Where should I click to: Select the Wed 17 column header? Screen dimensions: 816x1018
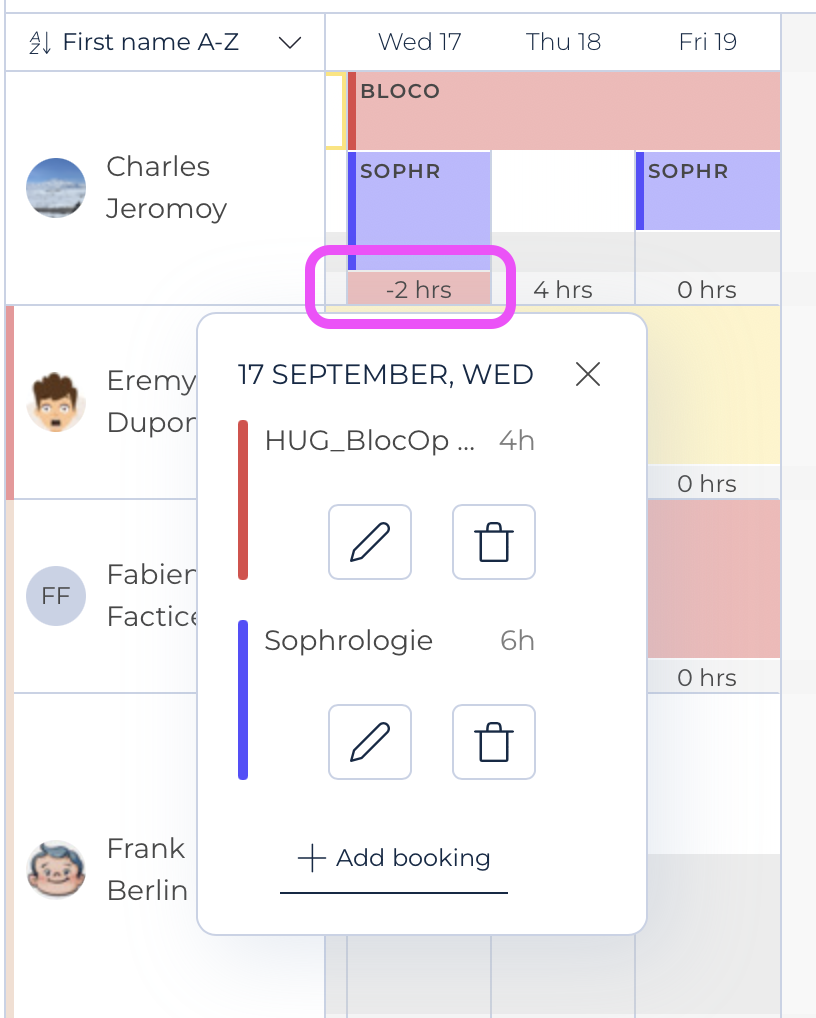[x=419, y=42]
